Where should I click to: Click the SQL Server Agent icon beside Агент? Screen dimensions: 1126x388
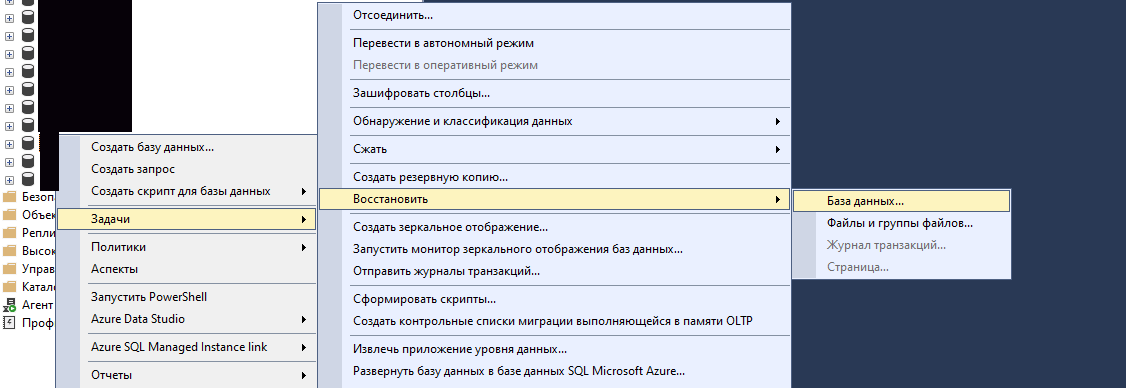point(9,305)
